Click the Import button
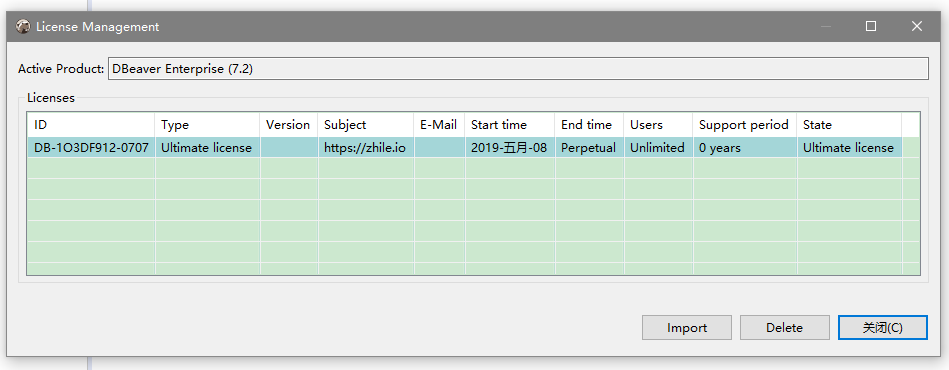Screen dimensions: 949x370 click(687, 328)
